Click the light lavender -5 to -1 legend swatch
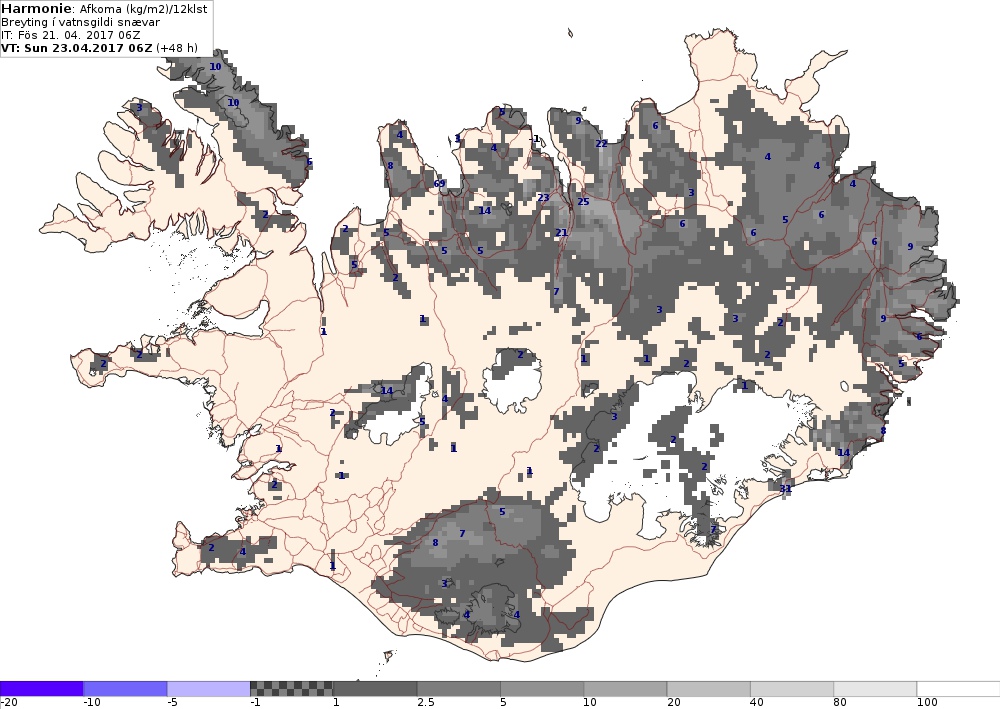Viewport: 1000px width, 709px height. pyautogui.click(x=209, y=689)
